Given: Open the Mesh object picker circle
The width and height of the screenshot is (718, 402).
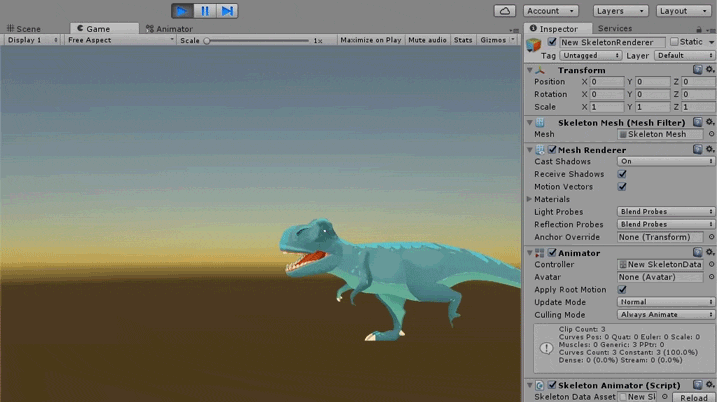Looking at the screenshot, I should coord(711,134).
